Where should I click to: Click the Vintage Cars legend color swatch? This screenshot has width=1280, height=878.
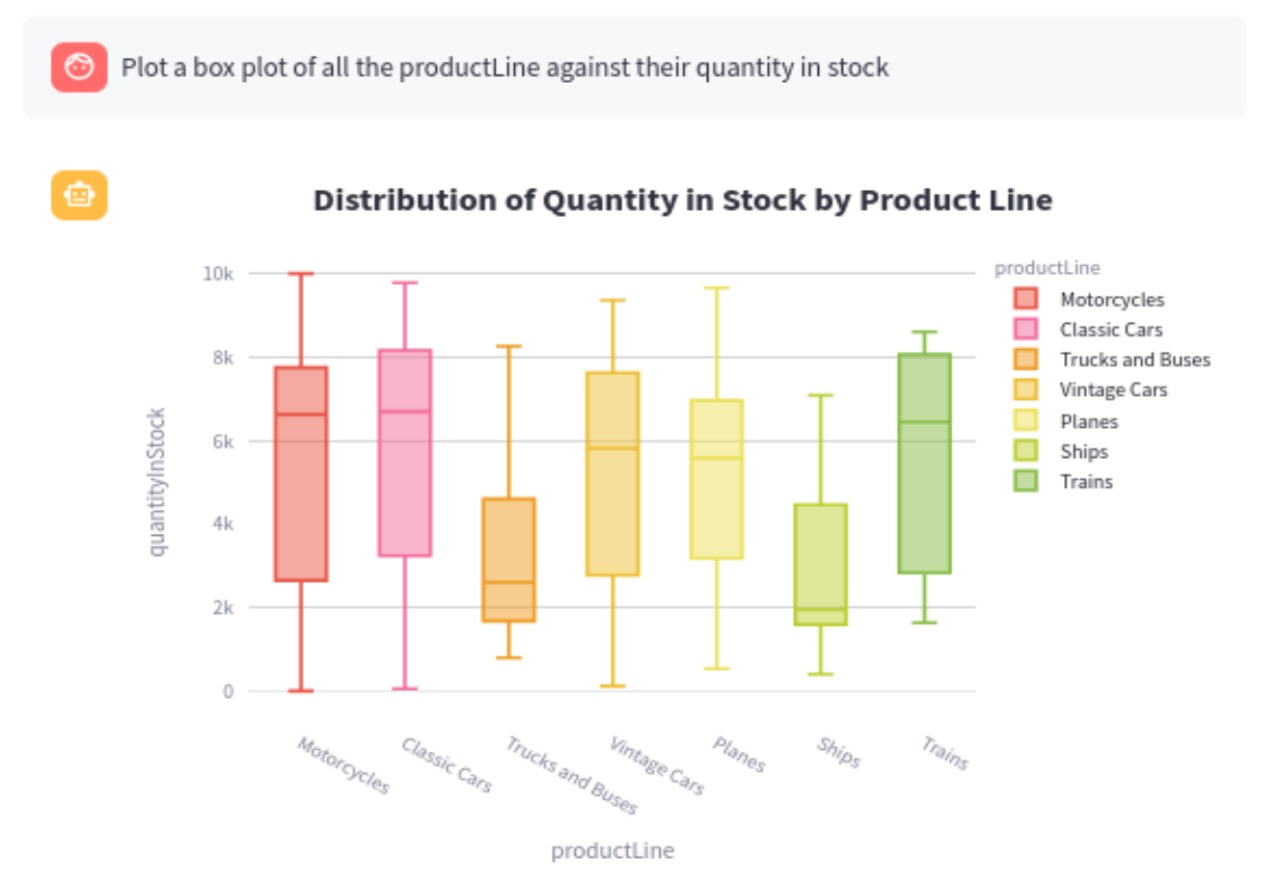click(1026, 390)
